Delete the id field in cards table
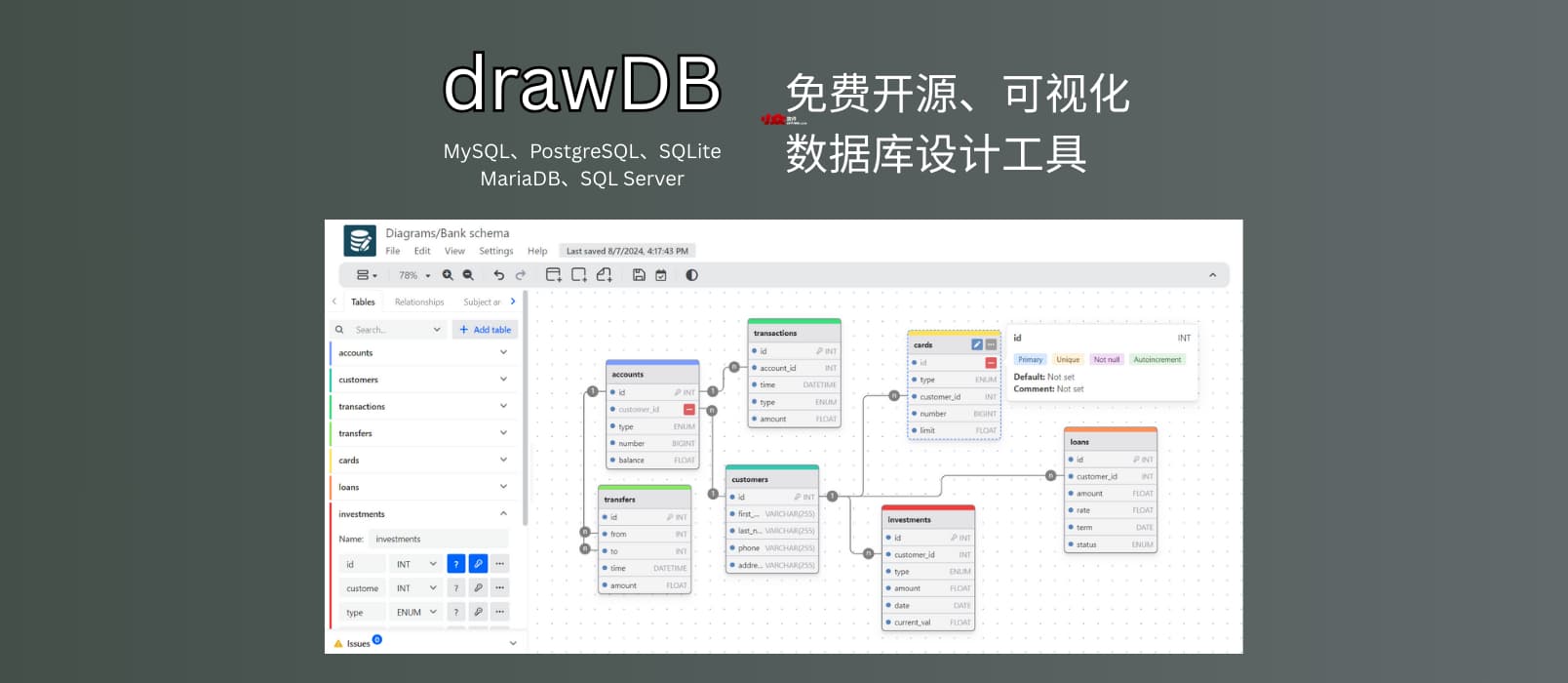The width and height of the screenshot is (1568, 683). [991, 362]
